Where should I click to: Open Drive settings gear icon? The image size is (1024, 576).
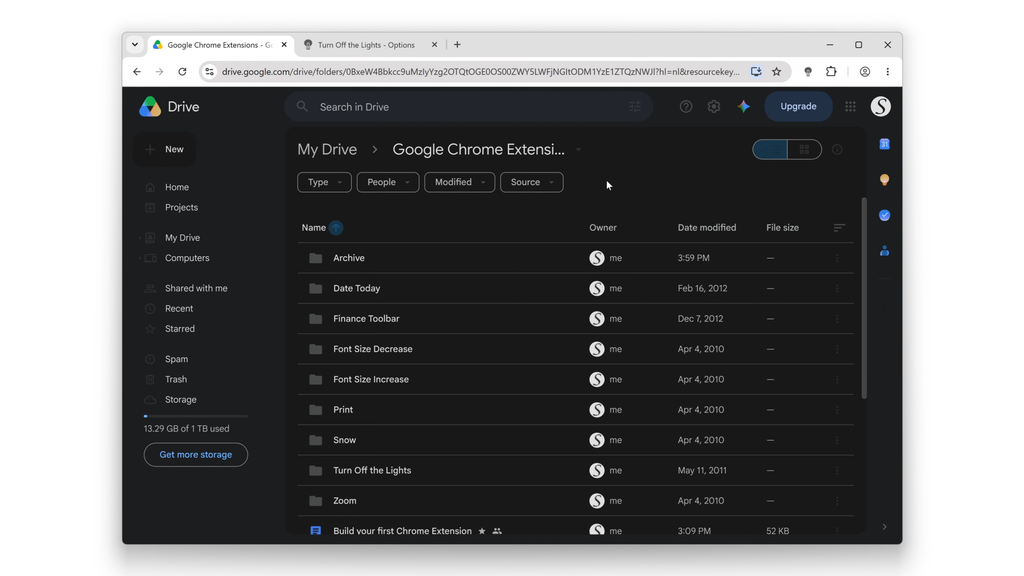[714, 106]
